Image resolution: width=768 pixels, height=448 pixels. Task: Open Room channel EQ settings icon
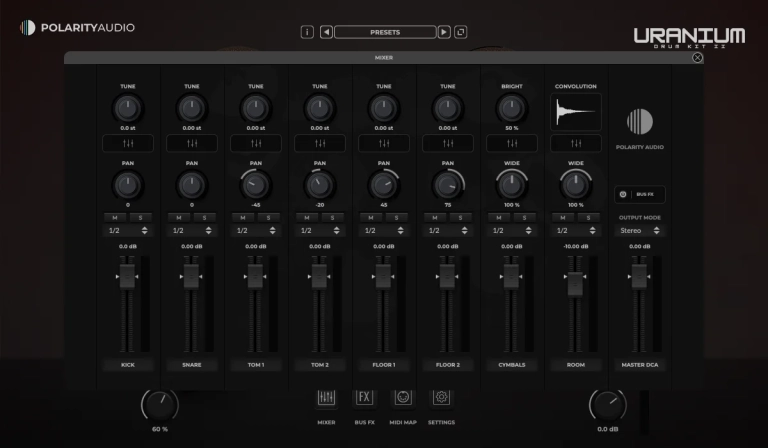point(576,143)
